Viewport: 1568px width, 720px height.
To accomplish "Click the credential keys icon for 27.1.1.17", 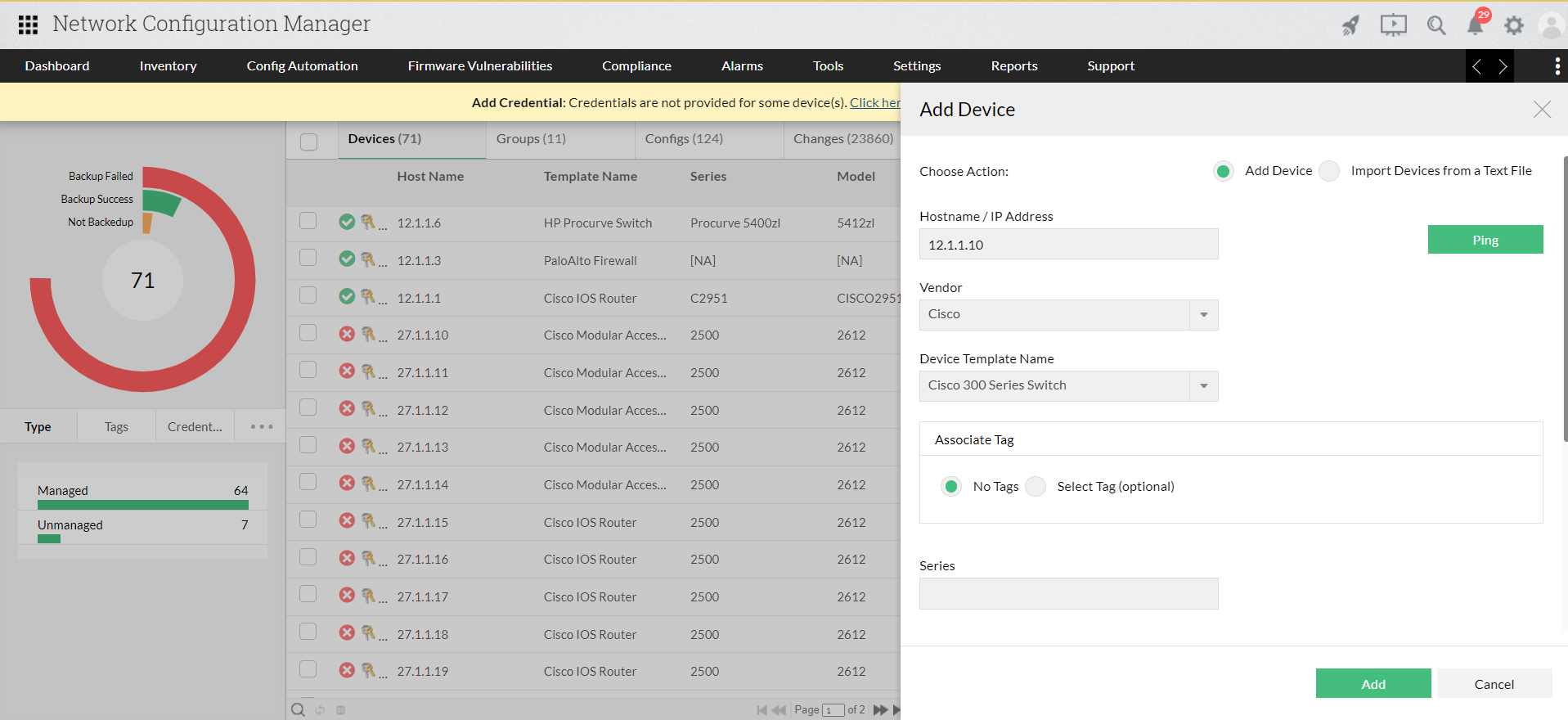I will 370,595.
